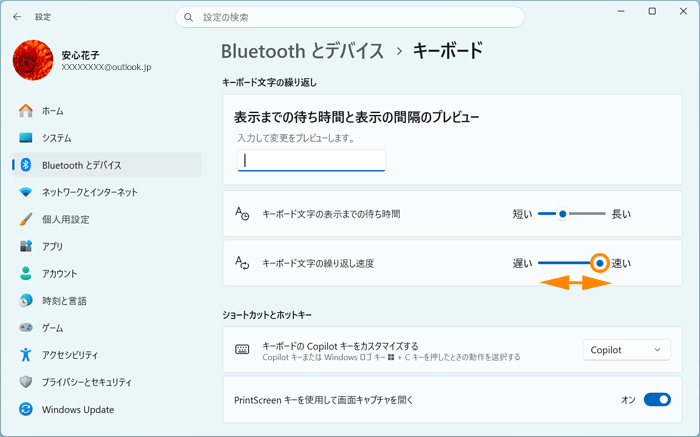This screenshot has height=437, width=700.
Task: Open Windows Update via sync icon
Action: tap(25, 409)
